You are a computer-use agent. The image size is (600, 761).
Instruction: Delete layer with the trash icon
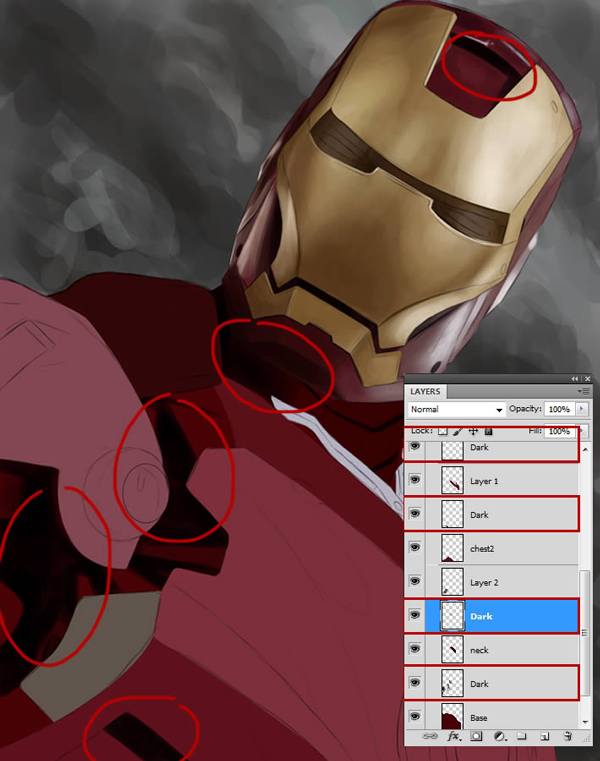[567, 736]
